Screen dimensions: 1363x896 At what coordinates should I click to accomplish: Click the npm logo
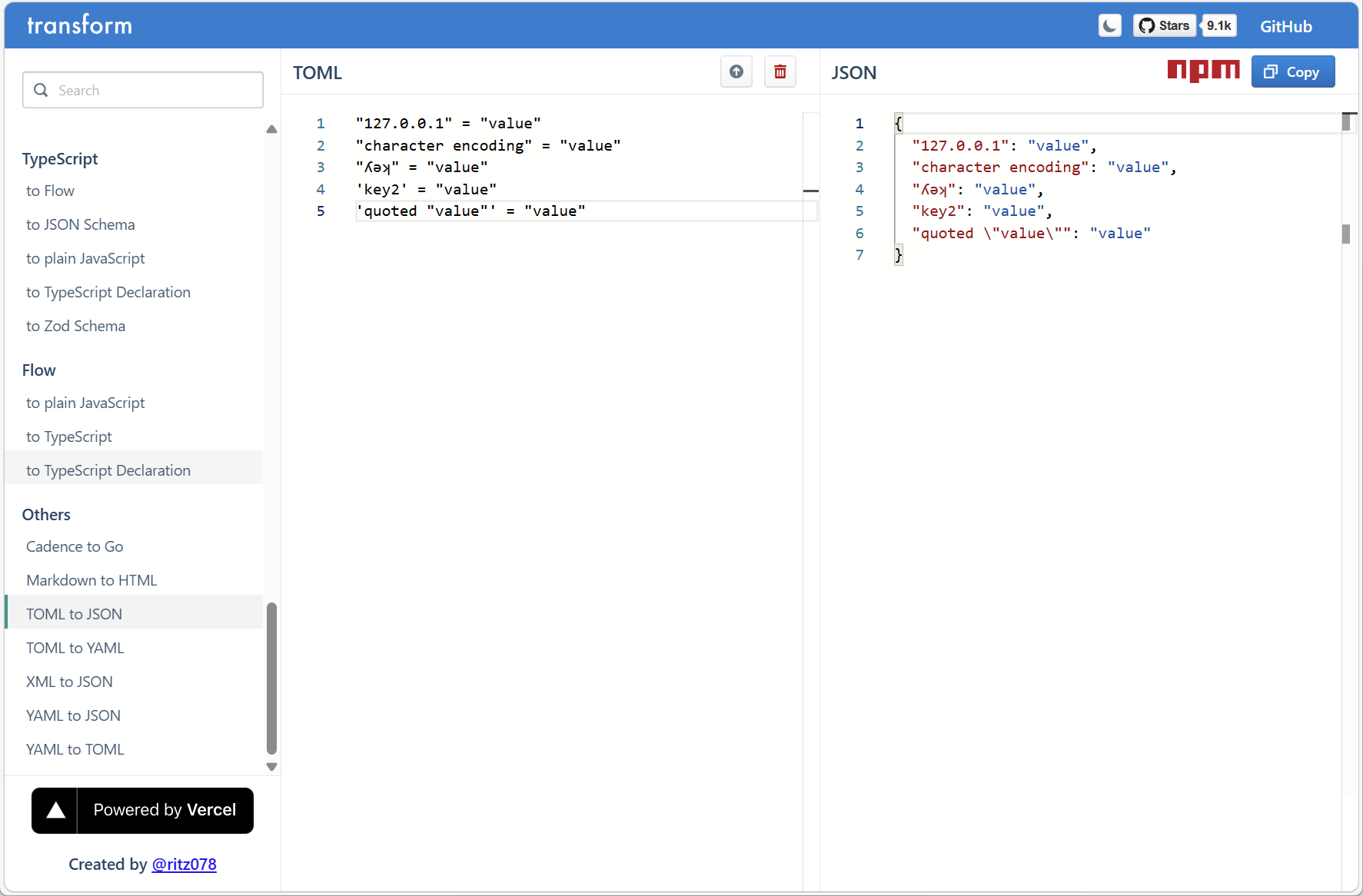tap(1203, 71)
